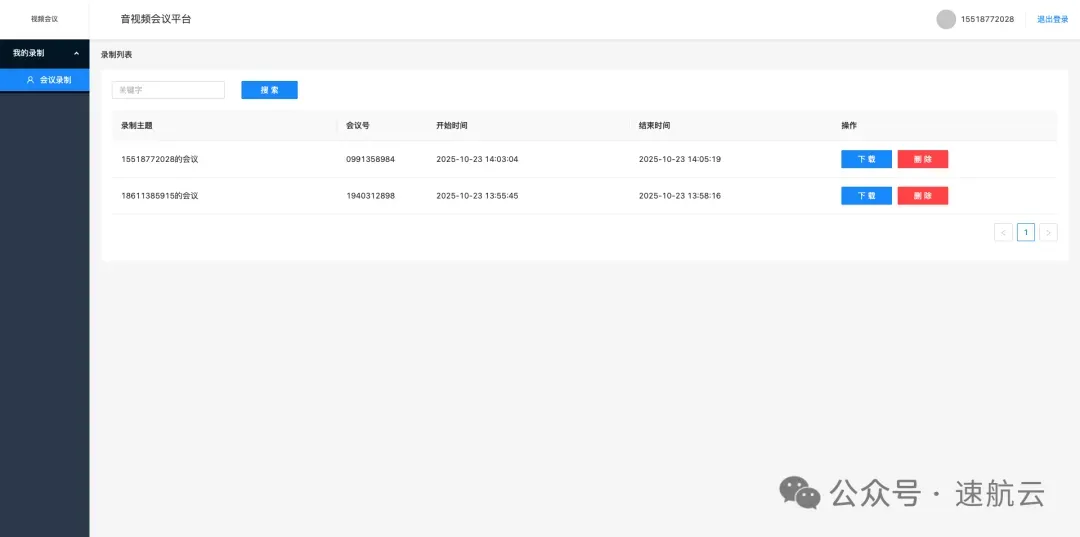The image size is (1080, 537).
Task: Click the person icon beside 会议录制
Action: [x=30, y=80]
